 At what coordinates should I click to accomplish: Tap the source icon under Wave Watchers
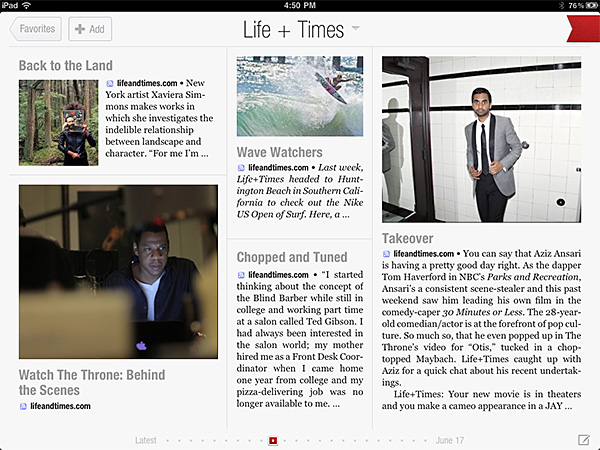[241, 168]
